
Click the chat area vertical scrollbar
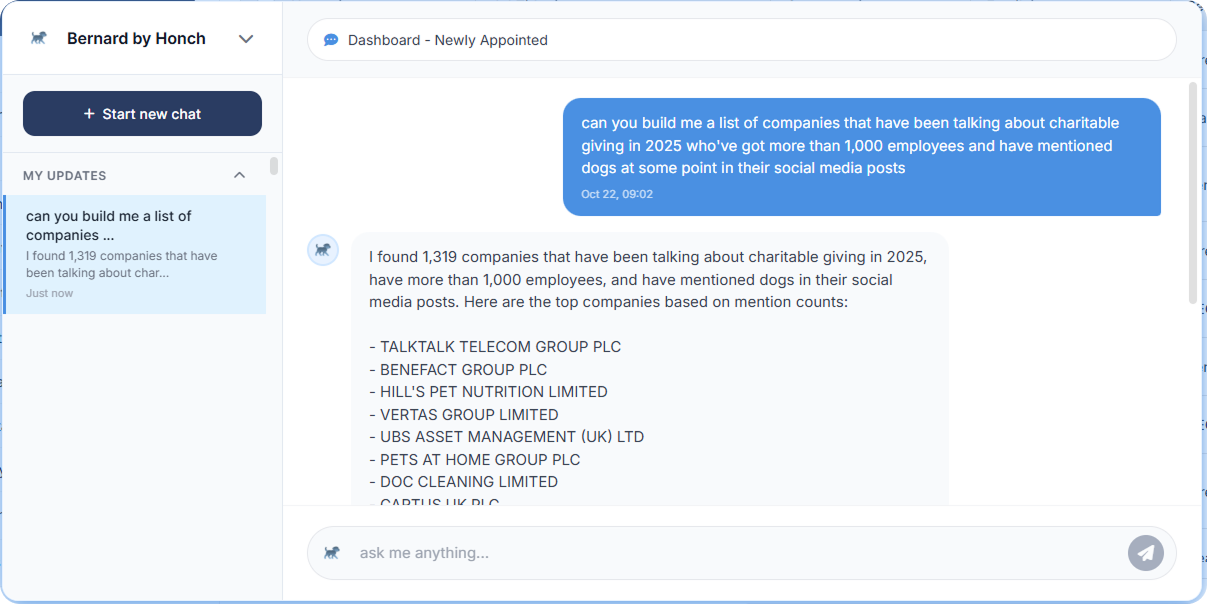pyautogui.click(x=1192, y=192)
